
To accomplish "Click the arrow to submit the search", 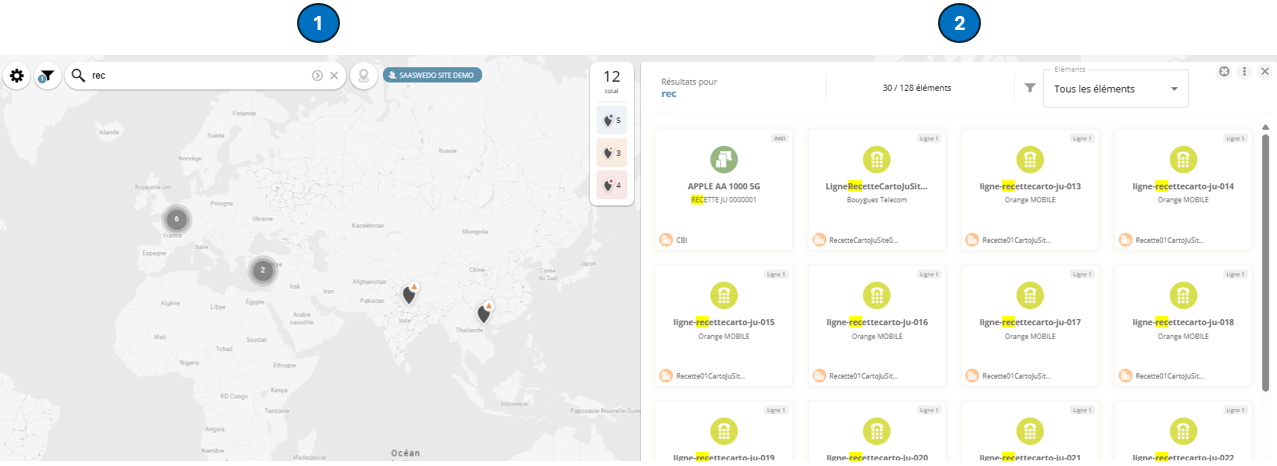I will point(318,76).
